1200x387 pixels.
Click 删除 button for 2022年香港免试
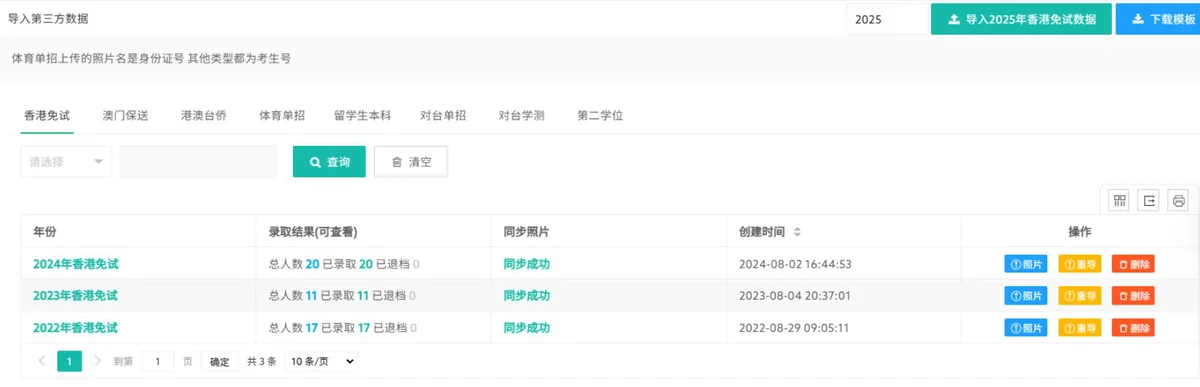pyautogui.click(x=1133, y=327)
